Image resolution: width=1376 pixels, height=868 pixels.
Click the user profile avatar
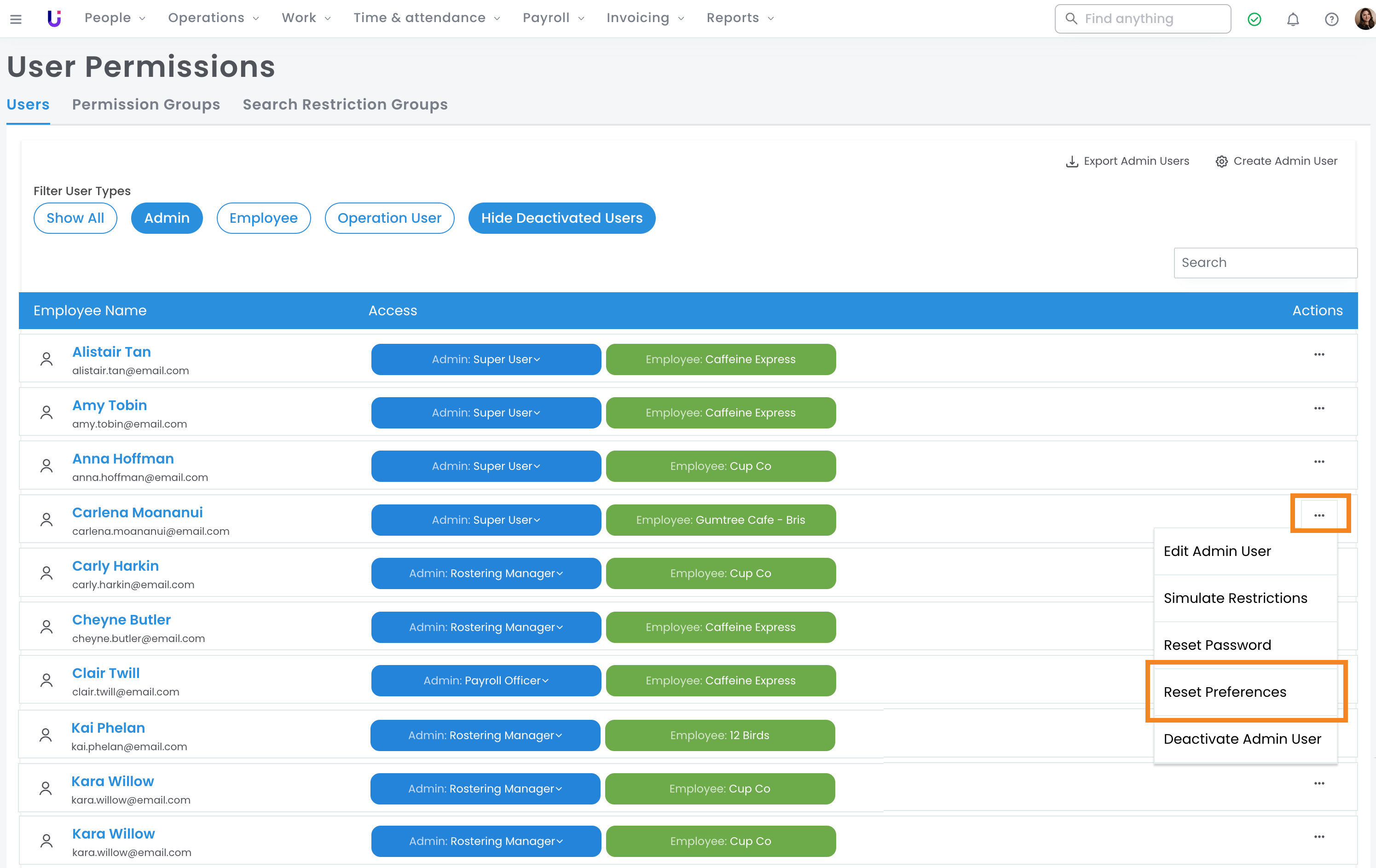[x=1364, y=19]
